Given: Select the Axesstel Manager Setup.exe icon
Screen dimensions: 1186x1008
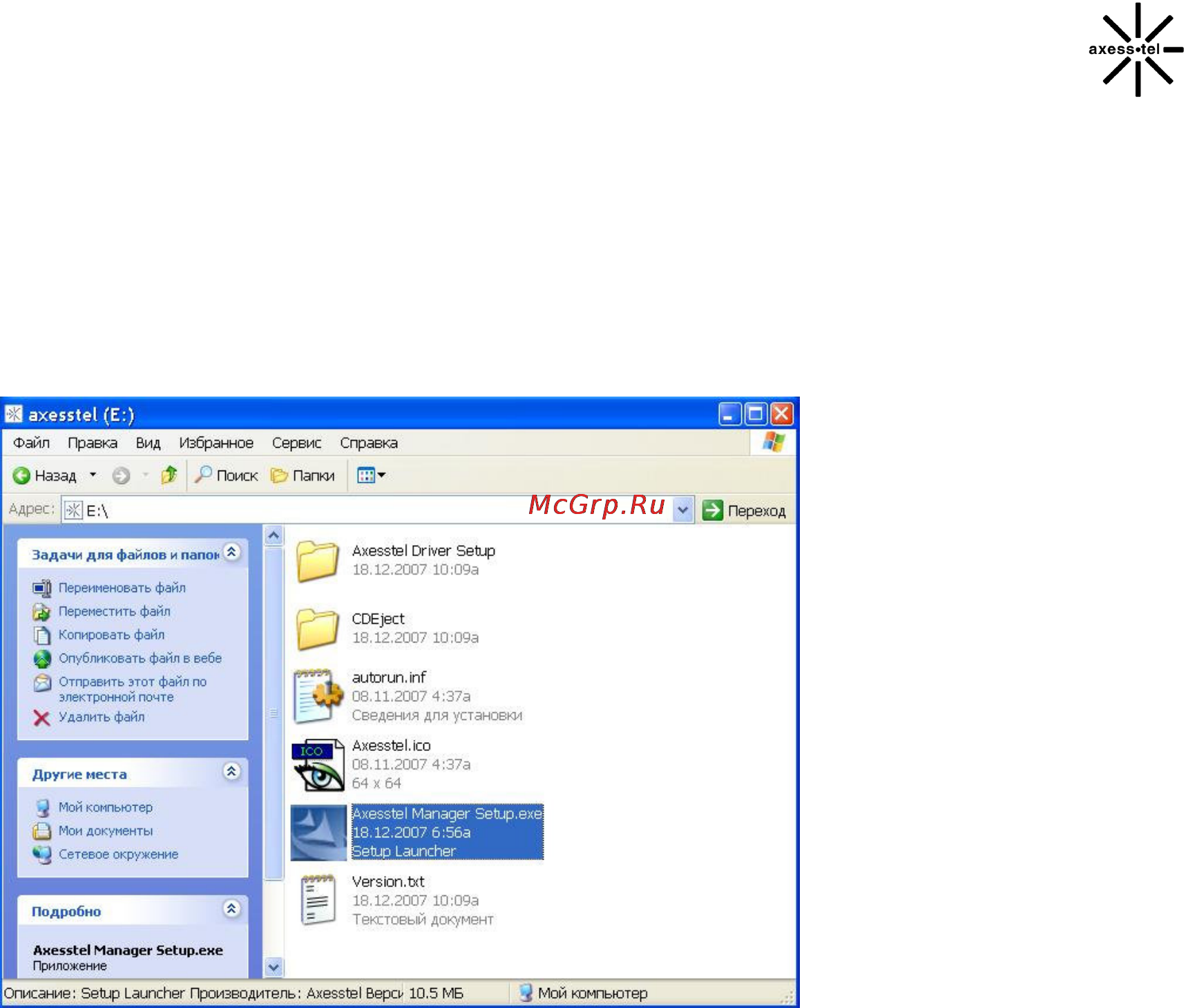Looking at the screenshot, I should coord(318,833).
